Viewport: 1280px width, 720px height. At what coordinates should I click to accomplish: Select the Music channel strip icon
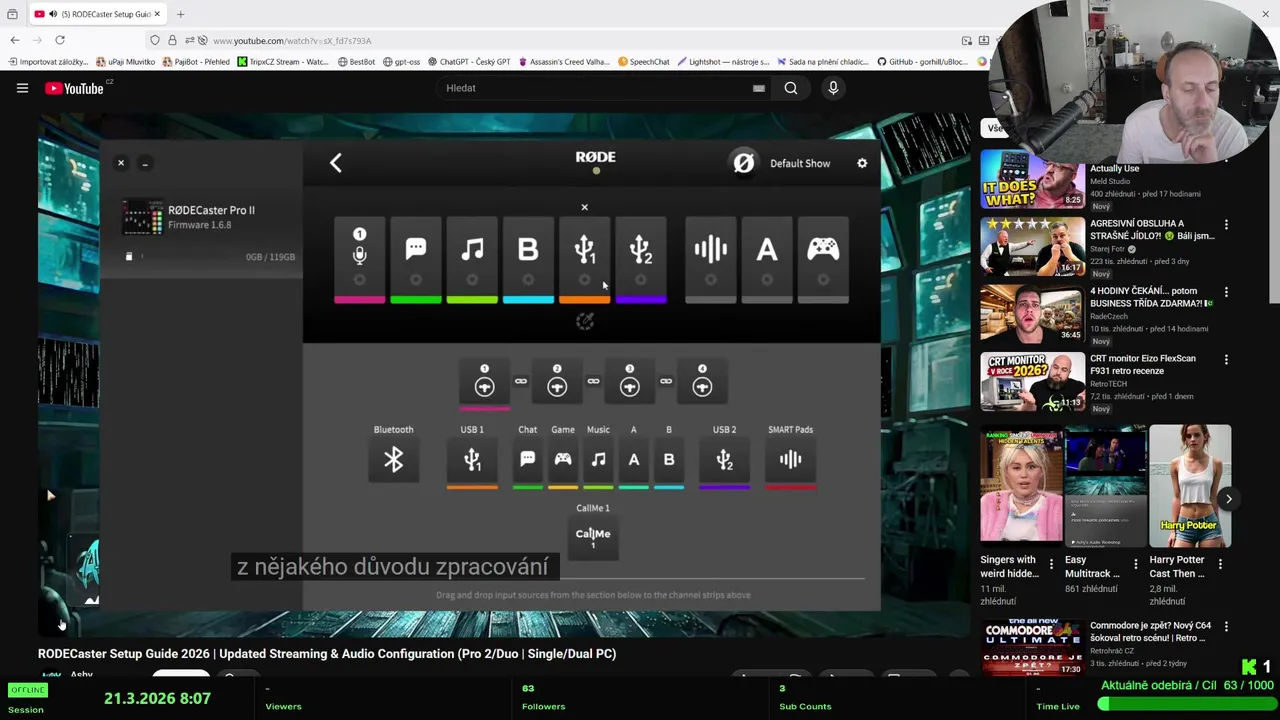(x=472, y=258)
